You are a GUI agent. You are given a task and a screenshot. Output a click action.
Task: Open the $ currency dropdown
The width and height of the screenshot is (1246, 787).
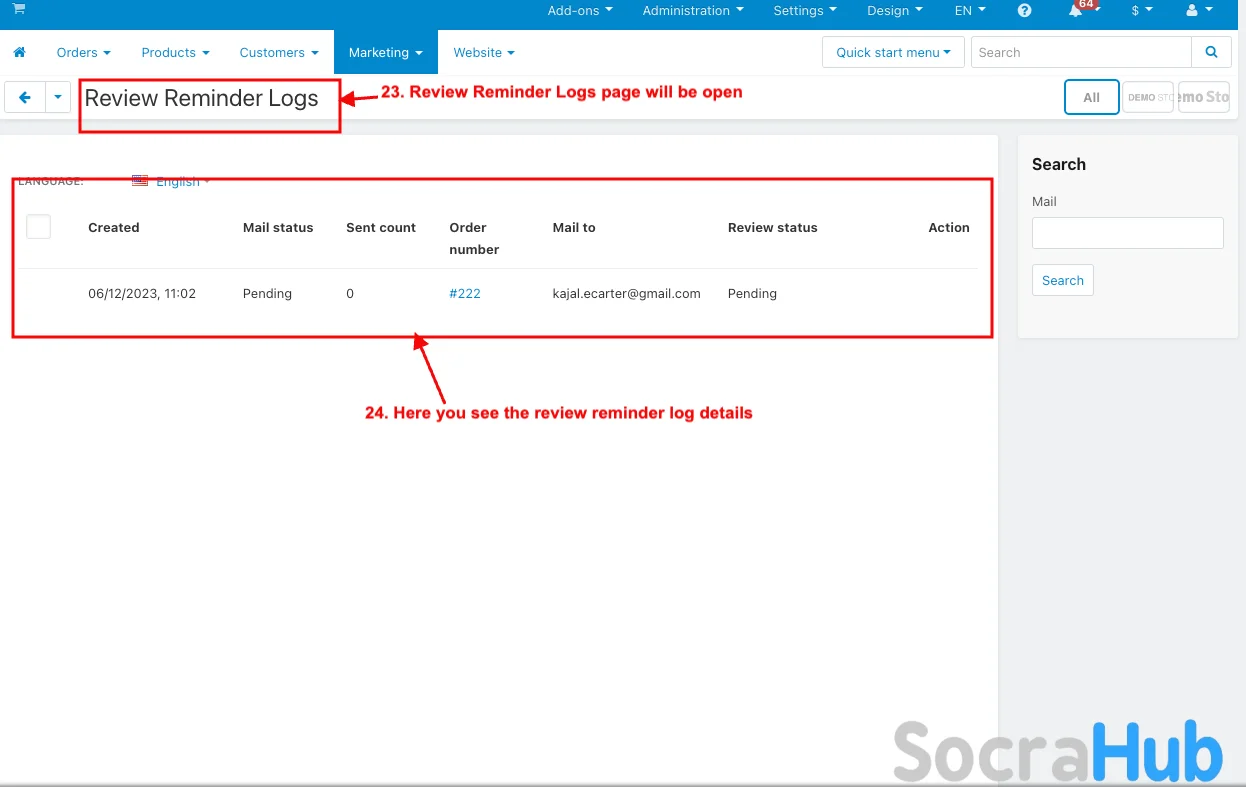click(1141, 11)
